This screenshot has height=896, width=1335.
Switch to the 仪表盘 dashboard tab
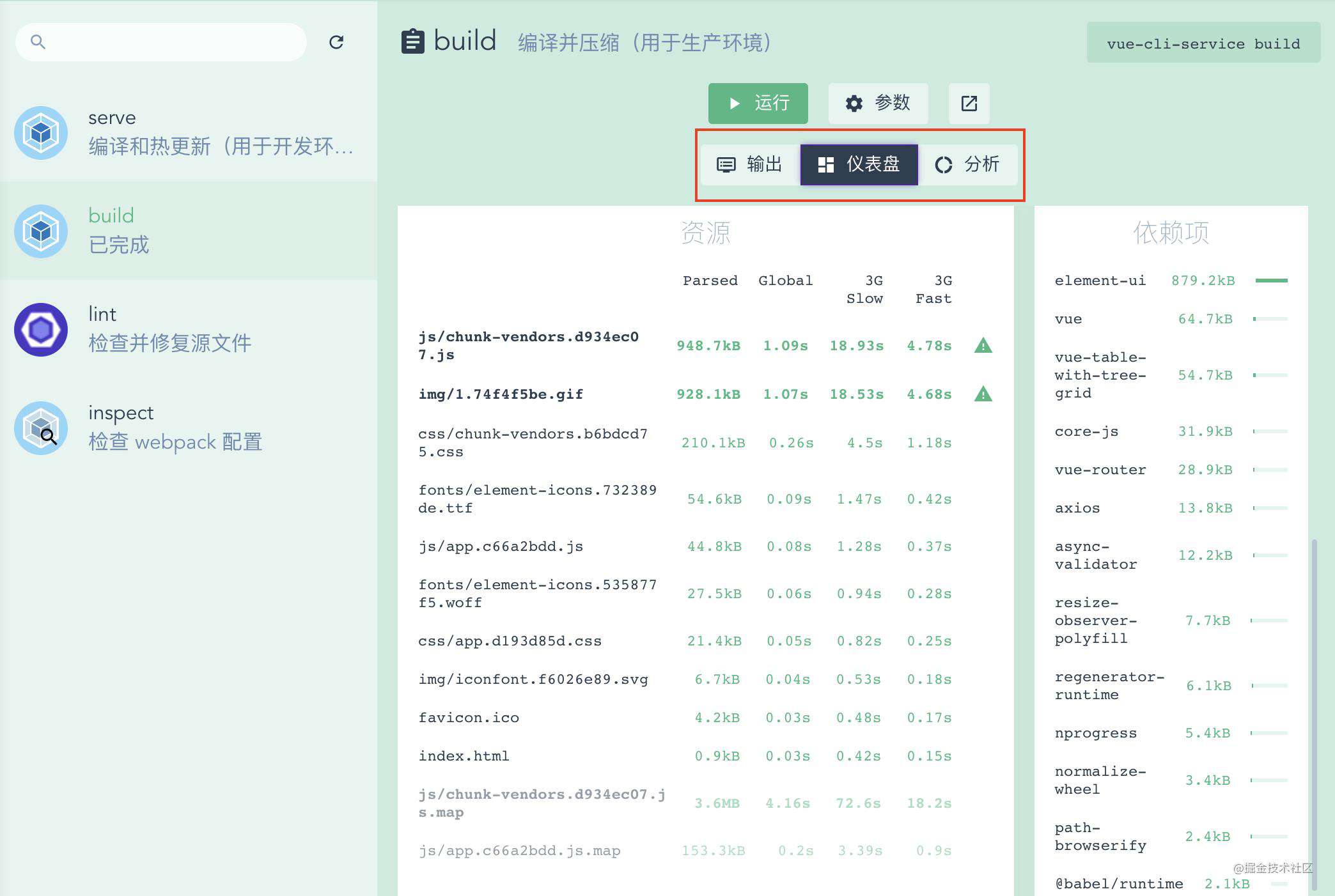pyautogui.click(x=859, y=165)
